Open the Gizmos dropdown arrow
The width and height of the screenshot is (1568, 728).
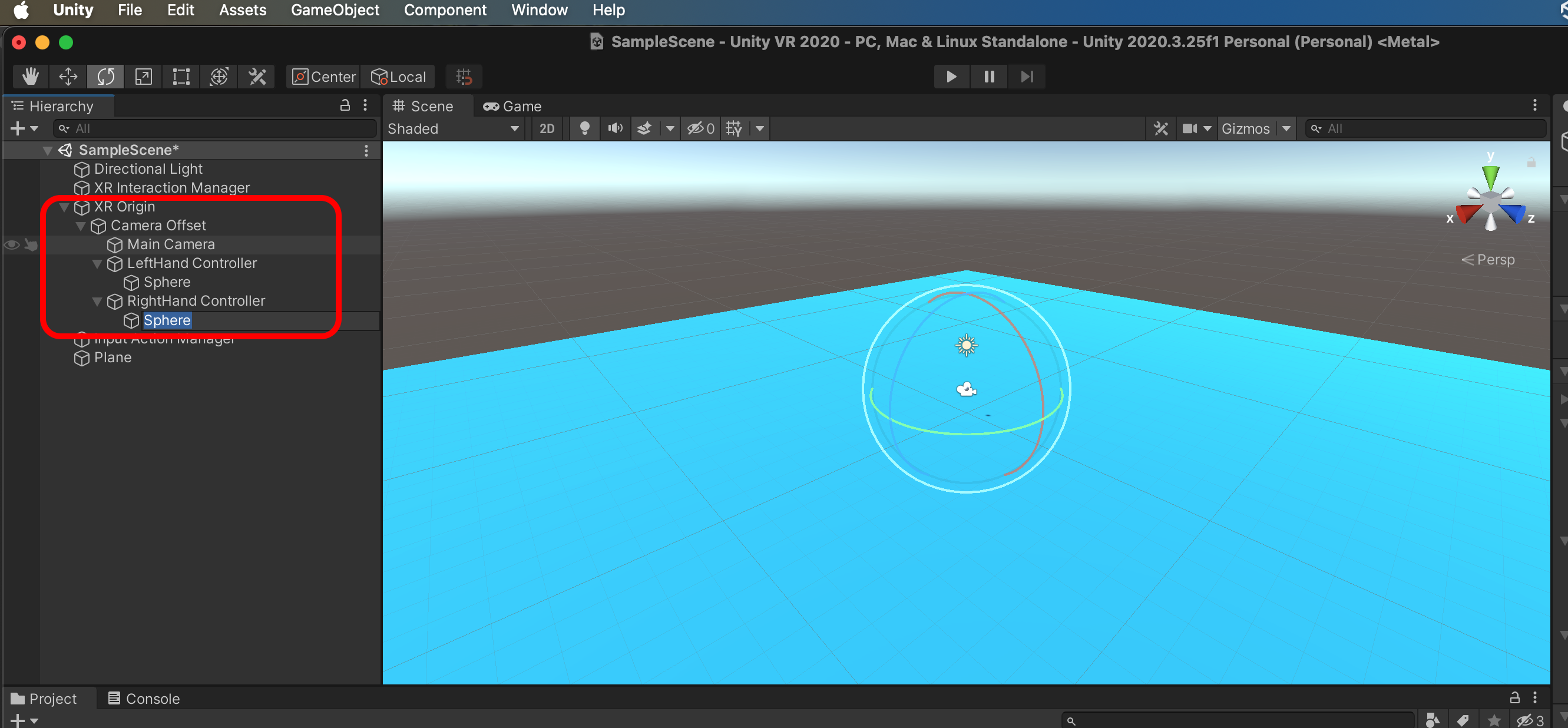click(1286, 128)
